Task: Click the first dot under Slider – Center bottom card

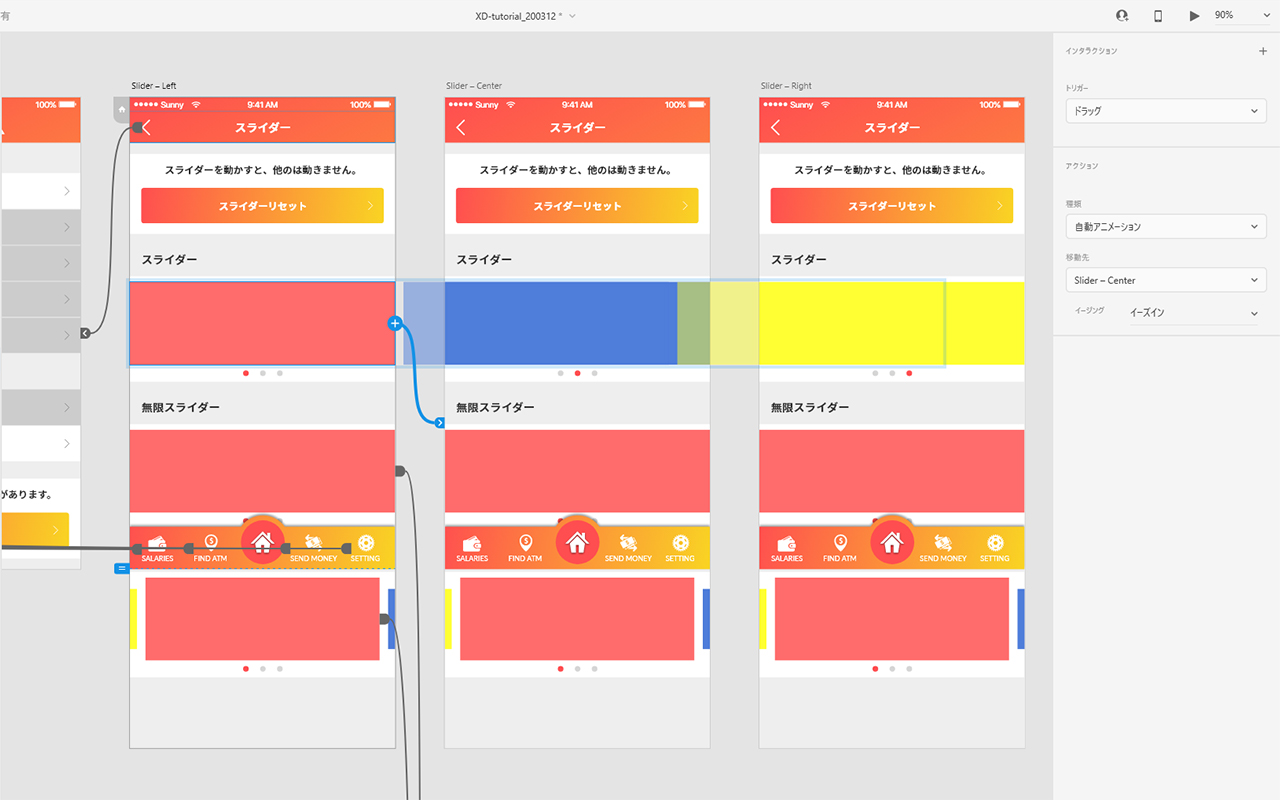Action: pos(561,669)
